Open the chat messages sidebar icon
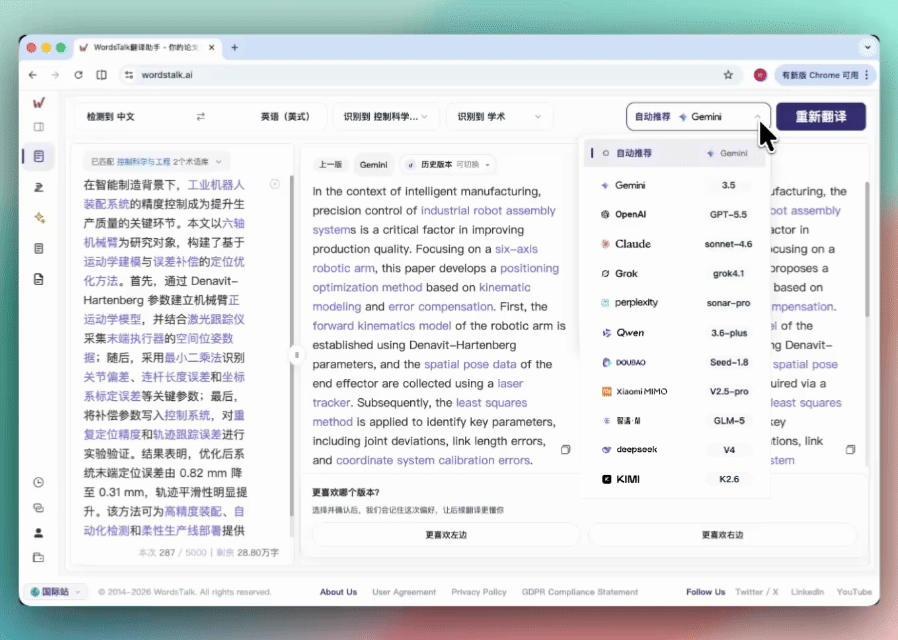The width and height of the screenshot is (898, 640). [38, 508]
